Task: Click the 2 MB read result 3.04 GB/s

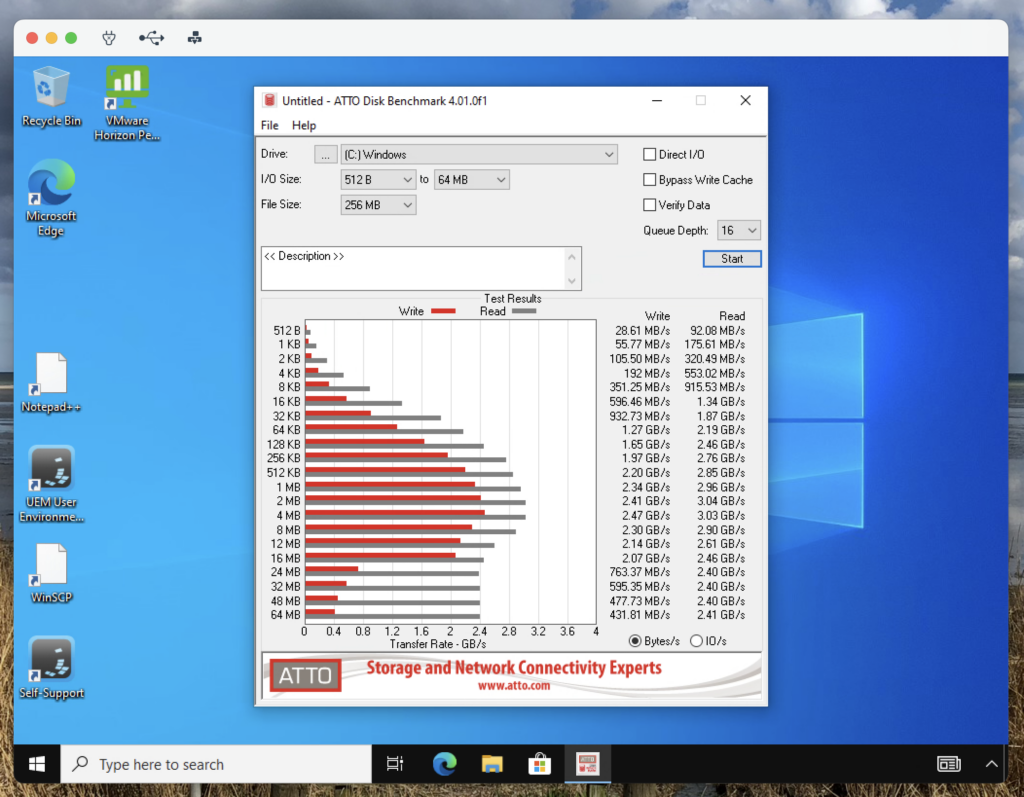Action: [721, 501]
